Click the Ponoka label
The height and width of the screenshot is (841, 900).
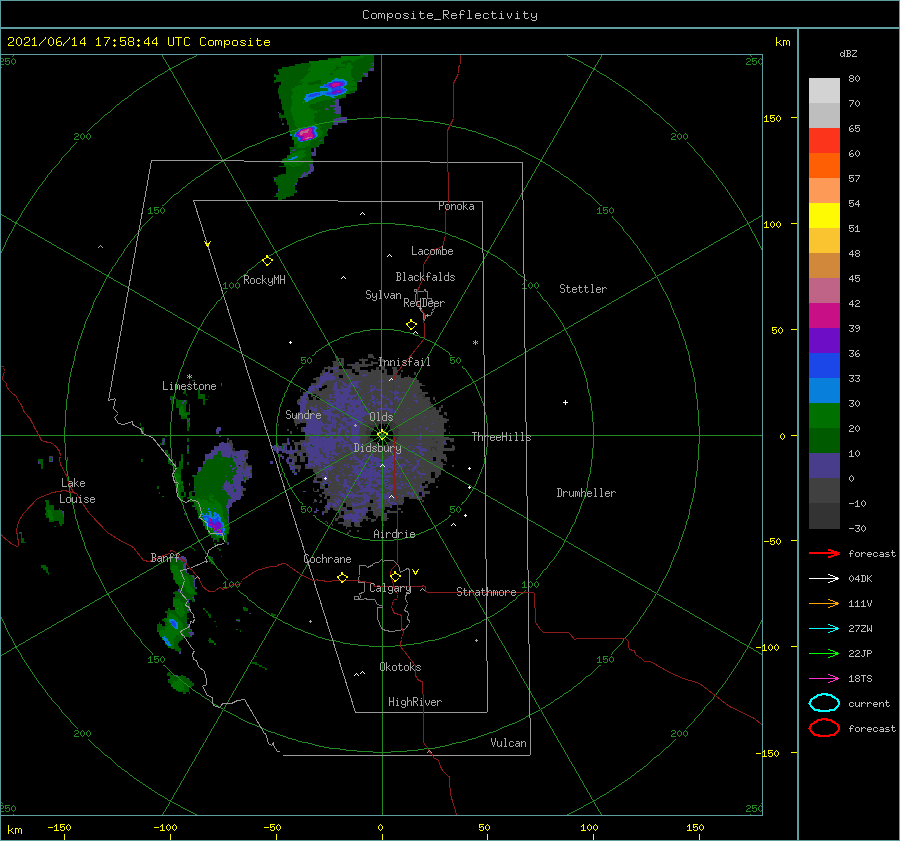(456, 206)
